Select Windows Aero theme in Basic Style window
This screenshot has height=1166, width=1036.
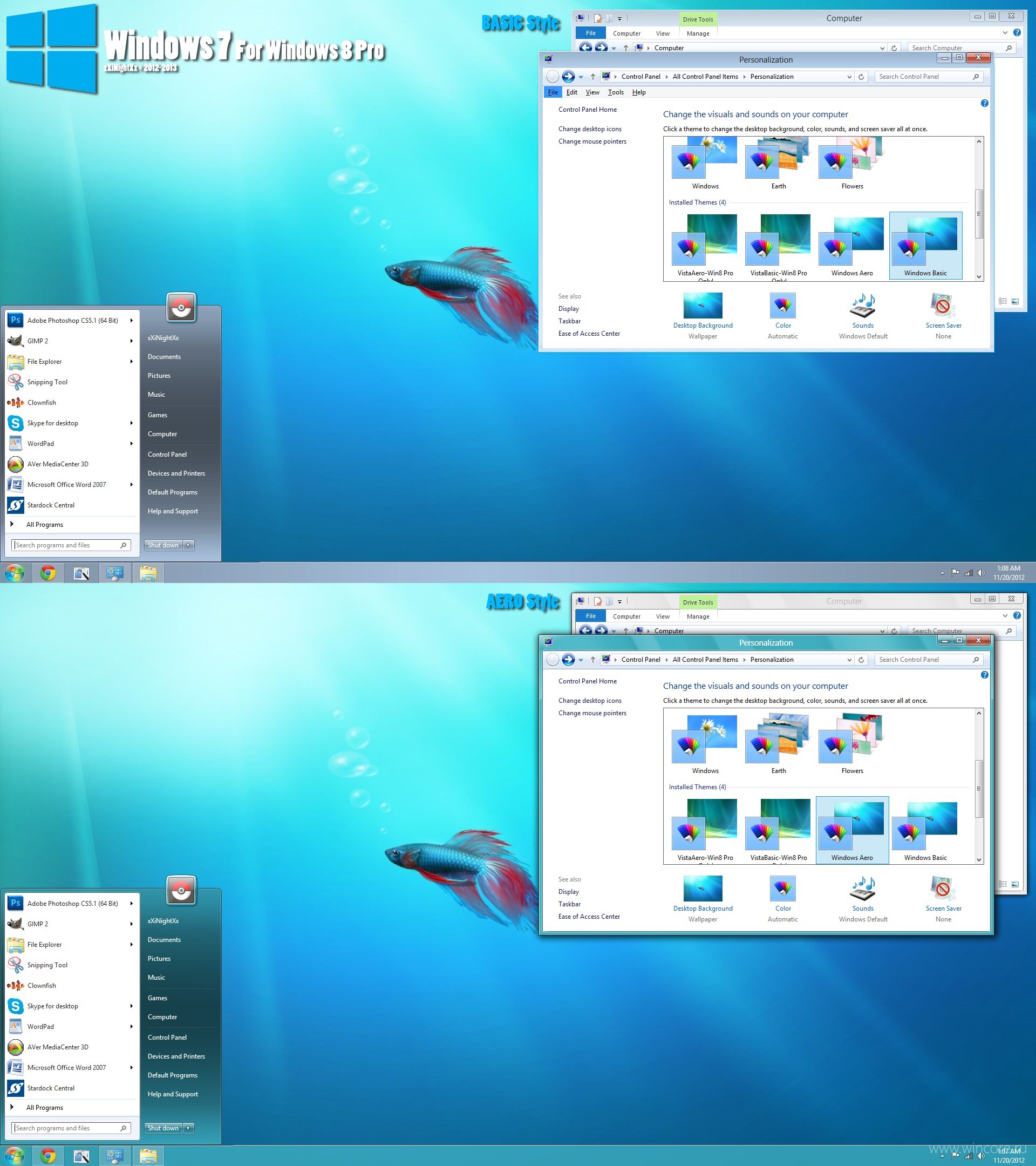852,246
